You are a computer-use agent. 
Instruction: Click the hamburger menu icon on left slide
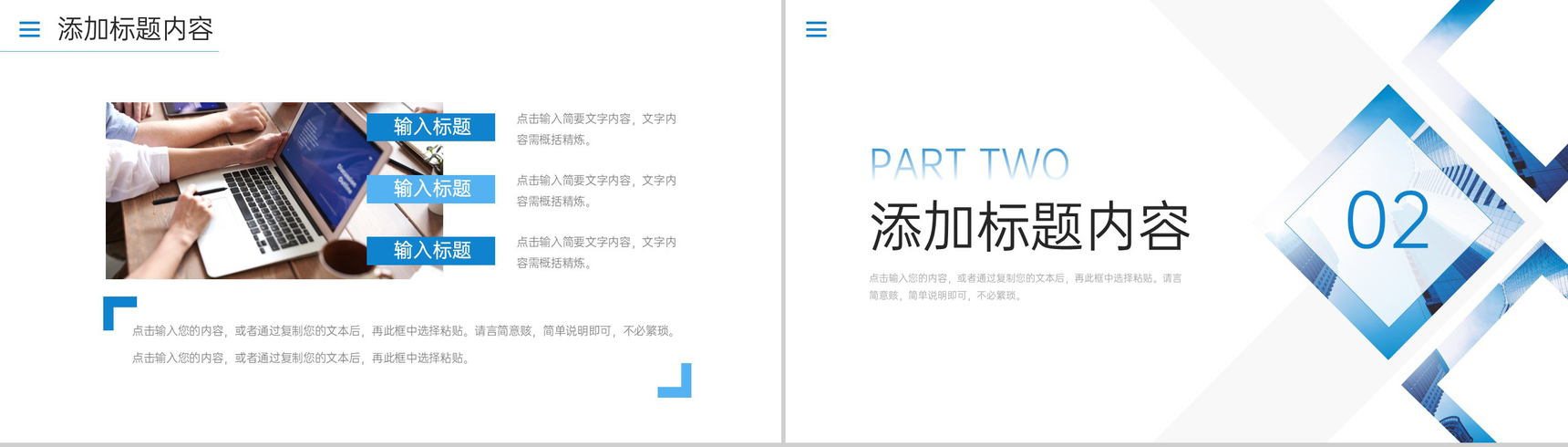coord(29,29)
